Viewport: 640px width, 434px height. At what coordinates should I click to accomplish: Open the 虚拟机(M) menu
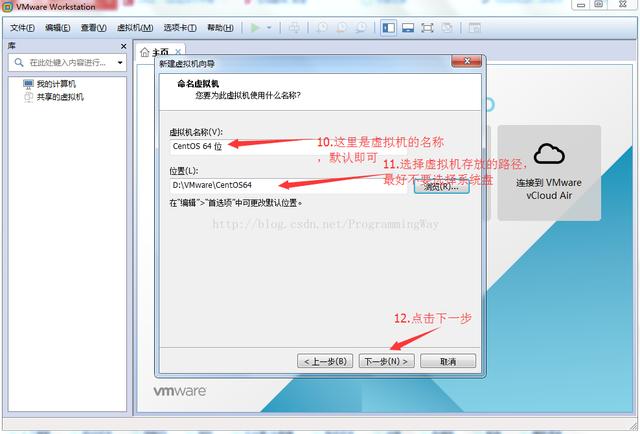tap(136, 27)
